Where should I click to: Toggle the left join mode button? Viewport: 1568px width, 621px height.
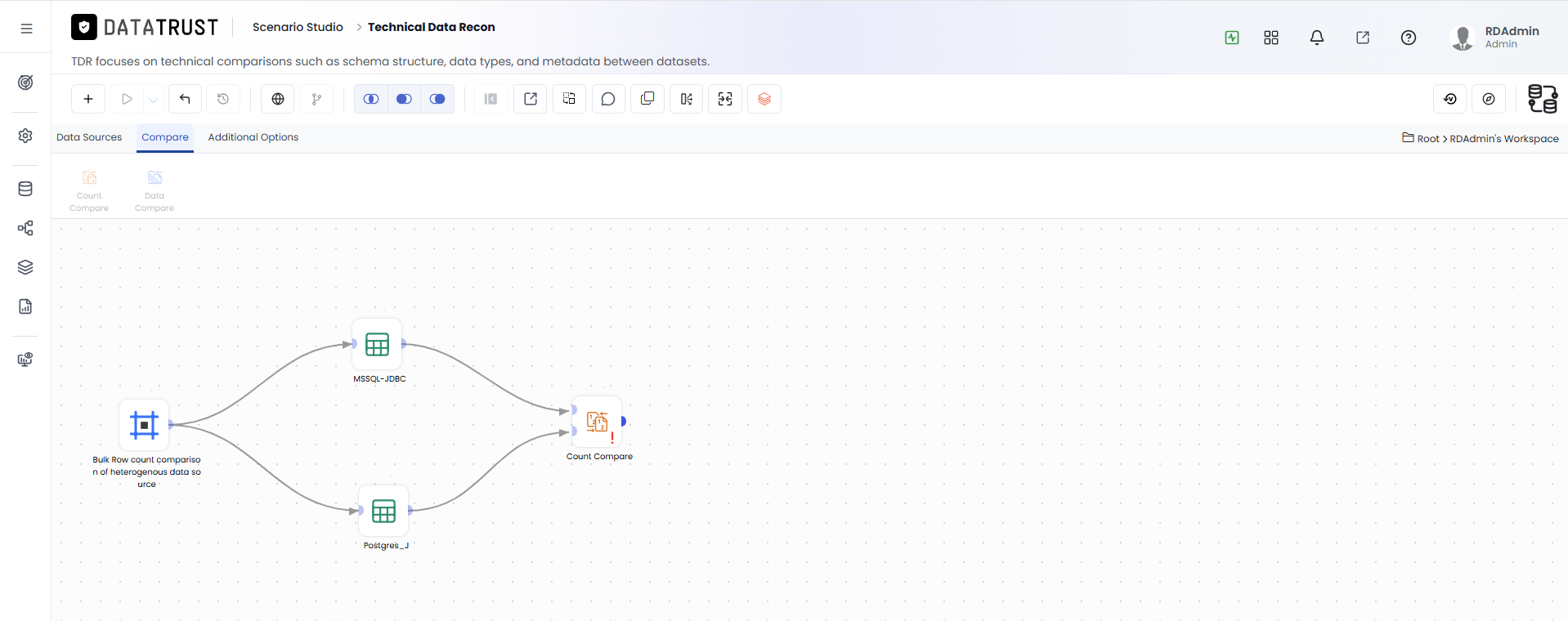pyautogui.click(x=404, y=99)
